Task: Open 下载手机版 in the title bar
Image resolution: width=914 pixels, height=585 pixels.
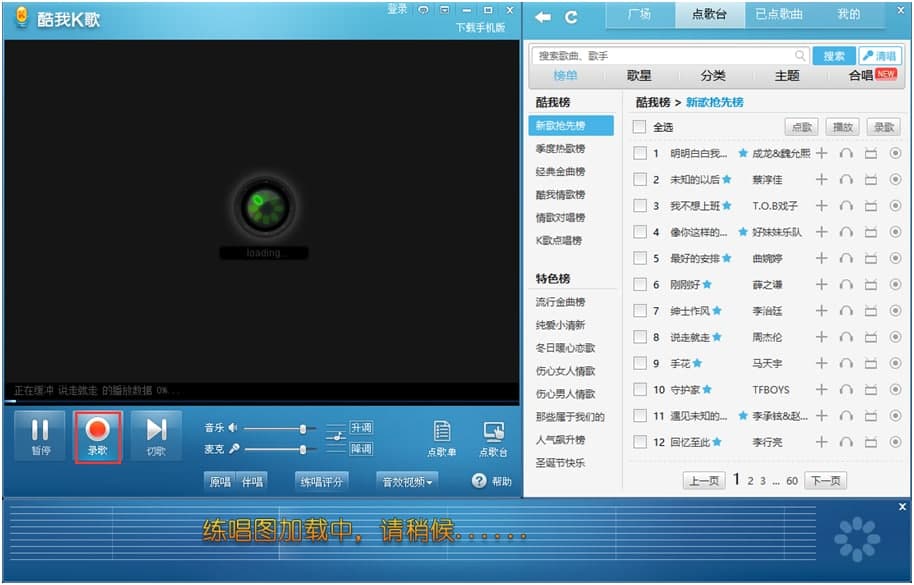Action: [480, 27]
